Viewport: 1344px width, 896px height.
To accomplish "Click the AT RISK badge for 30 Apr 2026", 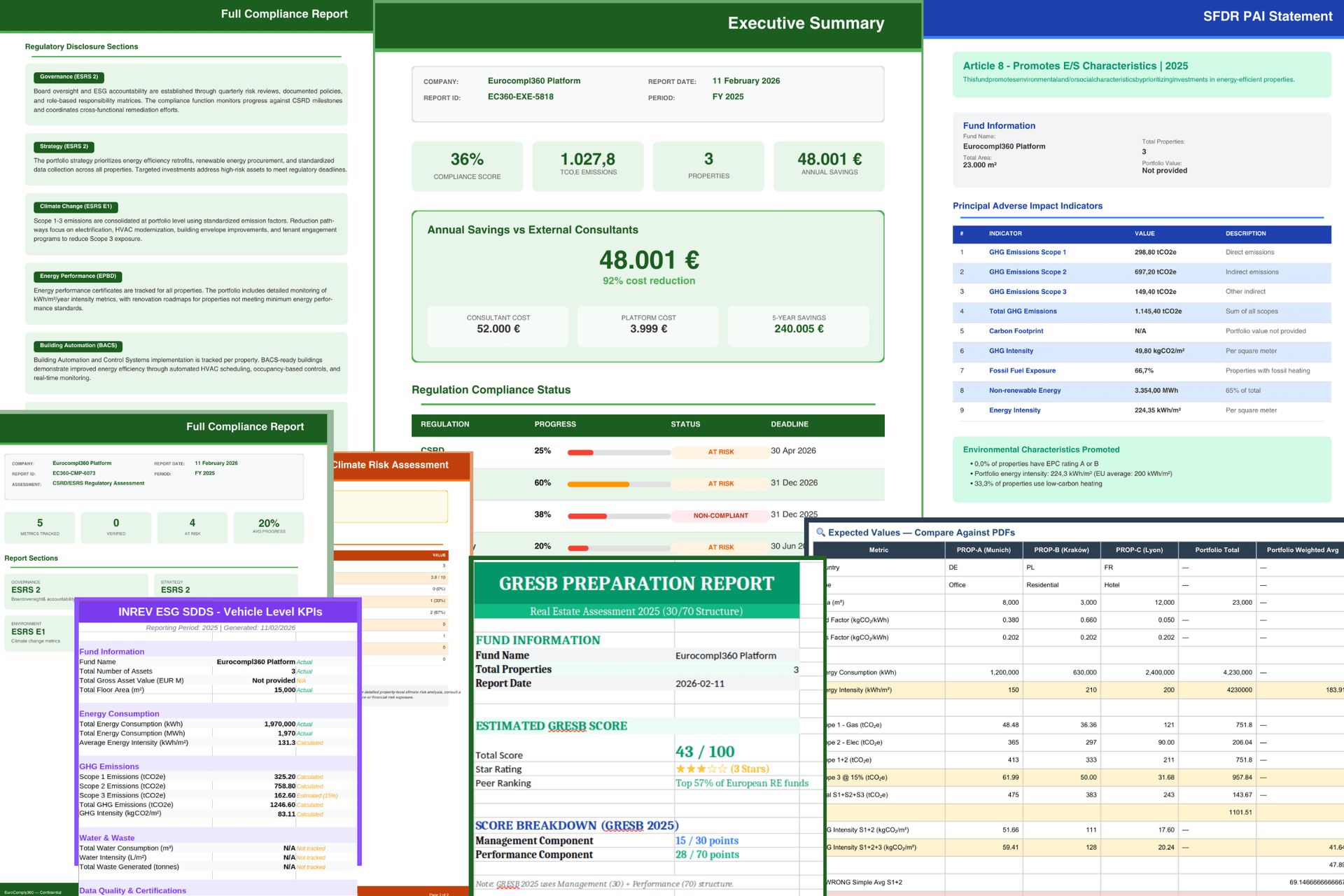I will tap(720, 452).
